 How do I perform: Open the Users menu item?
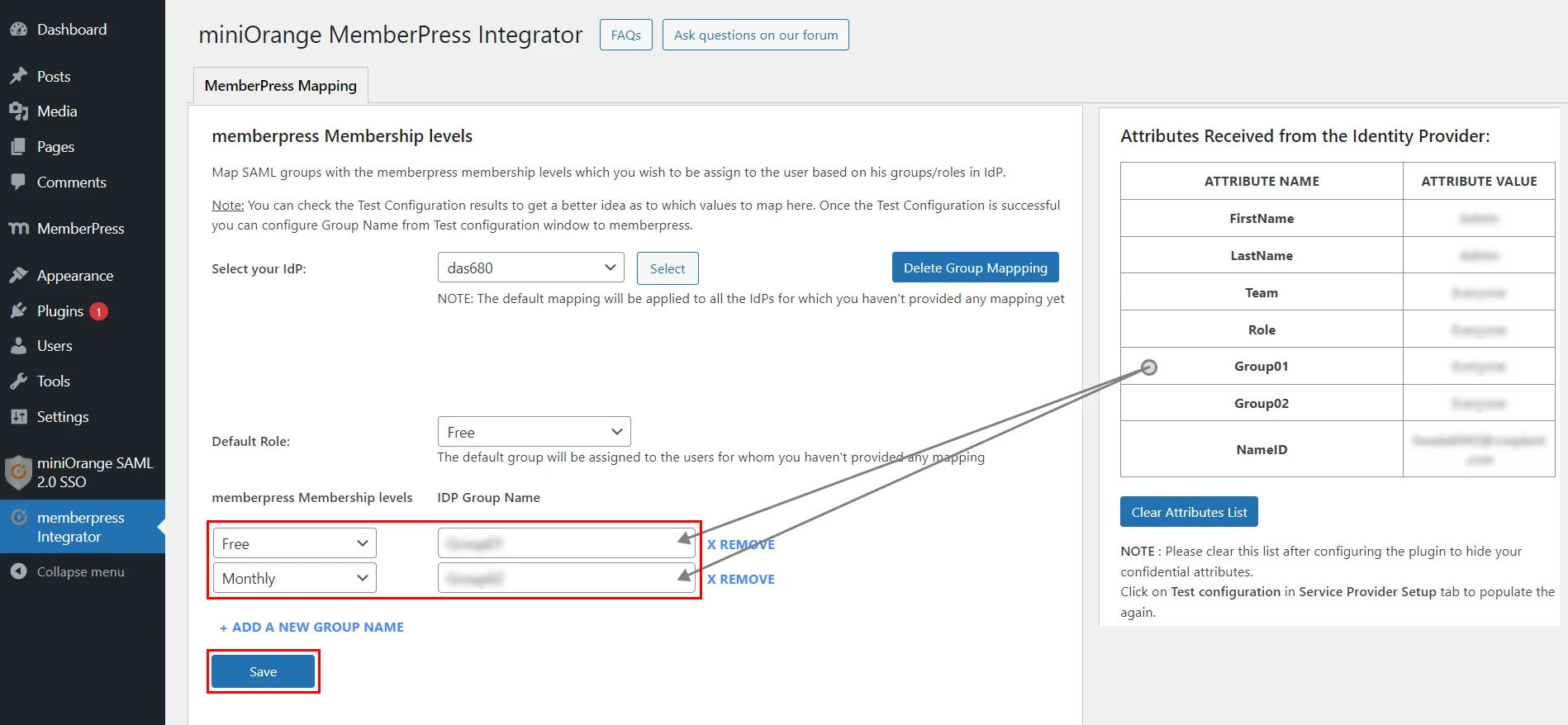coord(55,345)
